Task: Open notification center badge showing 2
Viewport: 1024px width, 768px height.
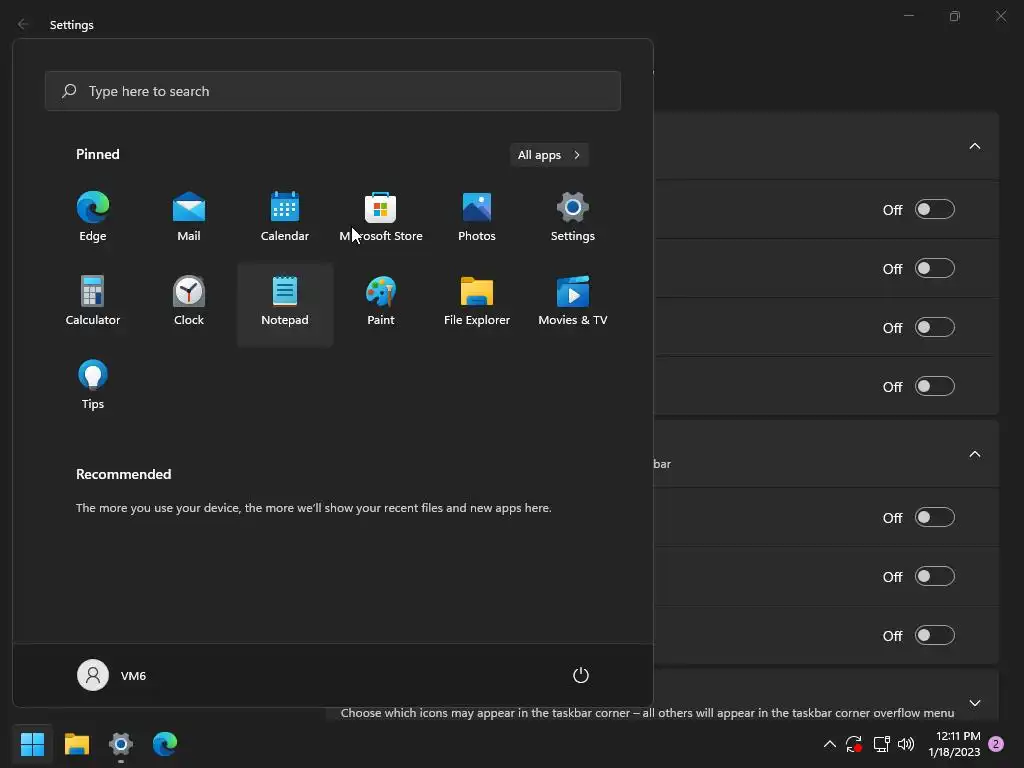Action: point(996,744)
